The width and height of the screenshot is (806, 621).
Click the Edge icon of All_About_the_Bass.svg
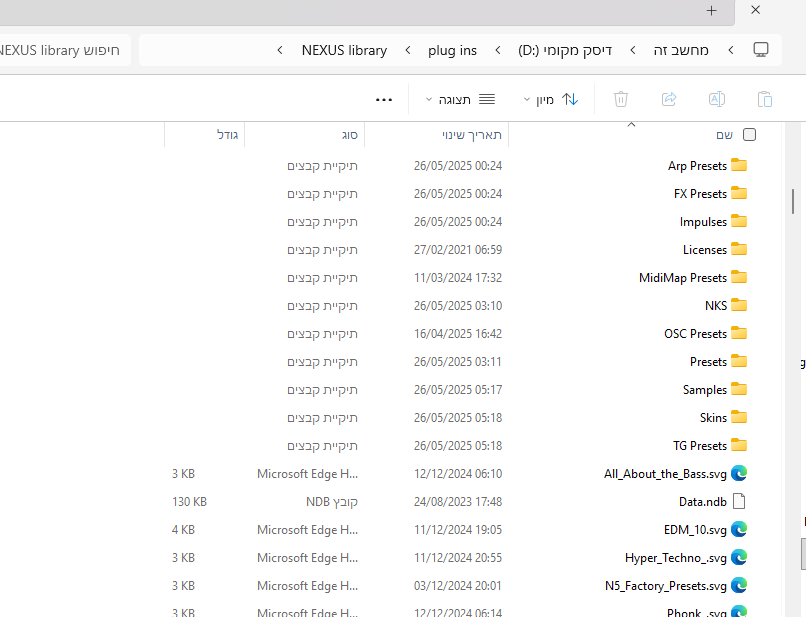tap(739, 473)
